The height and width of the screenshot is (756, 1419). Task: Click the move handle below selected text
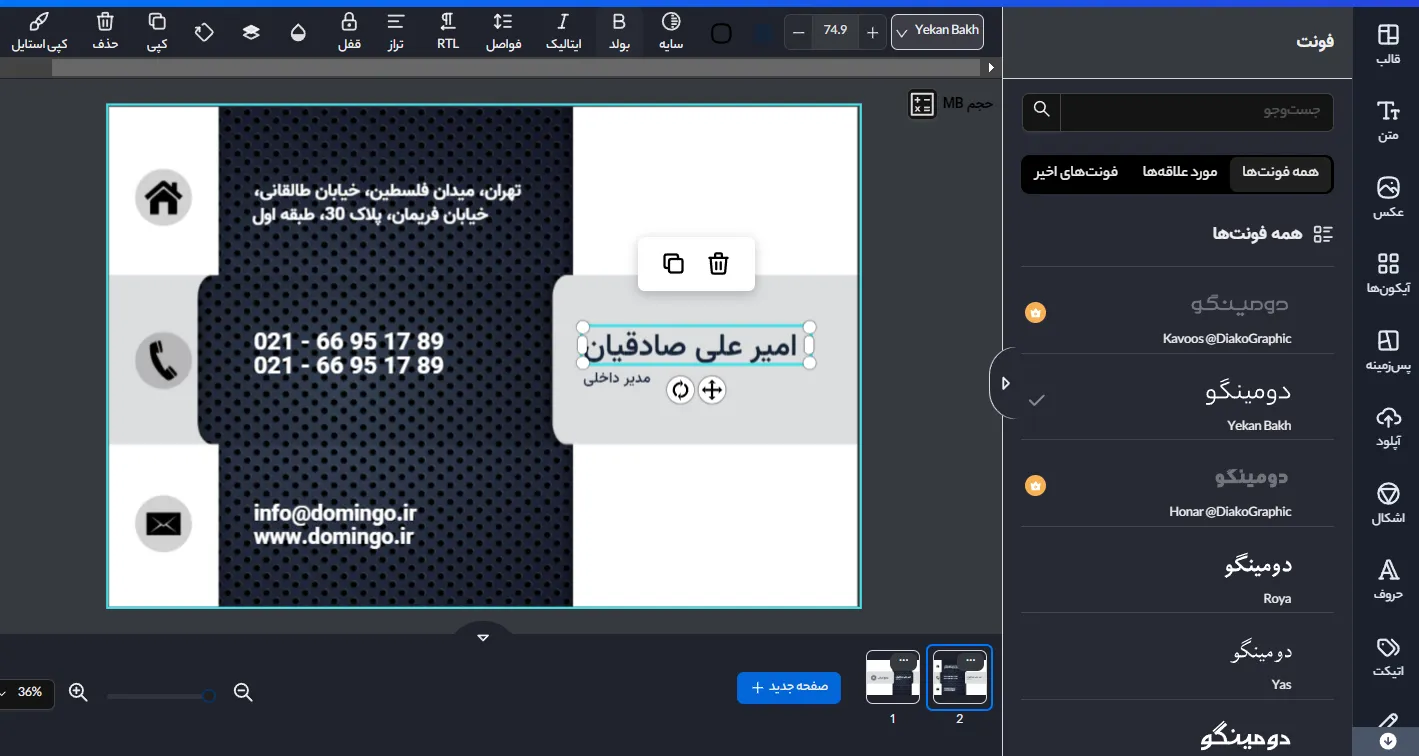pyautogui.click(x=712, y=390)
